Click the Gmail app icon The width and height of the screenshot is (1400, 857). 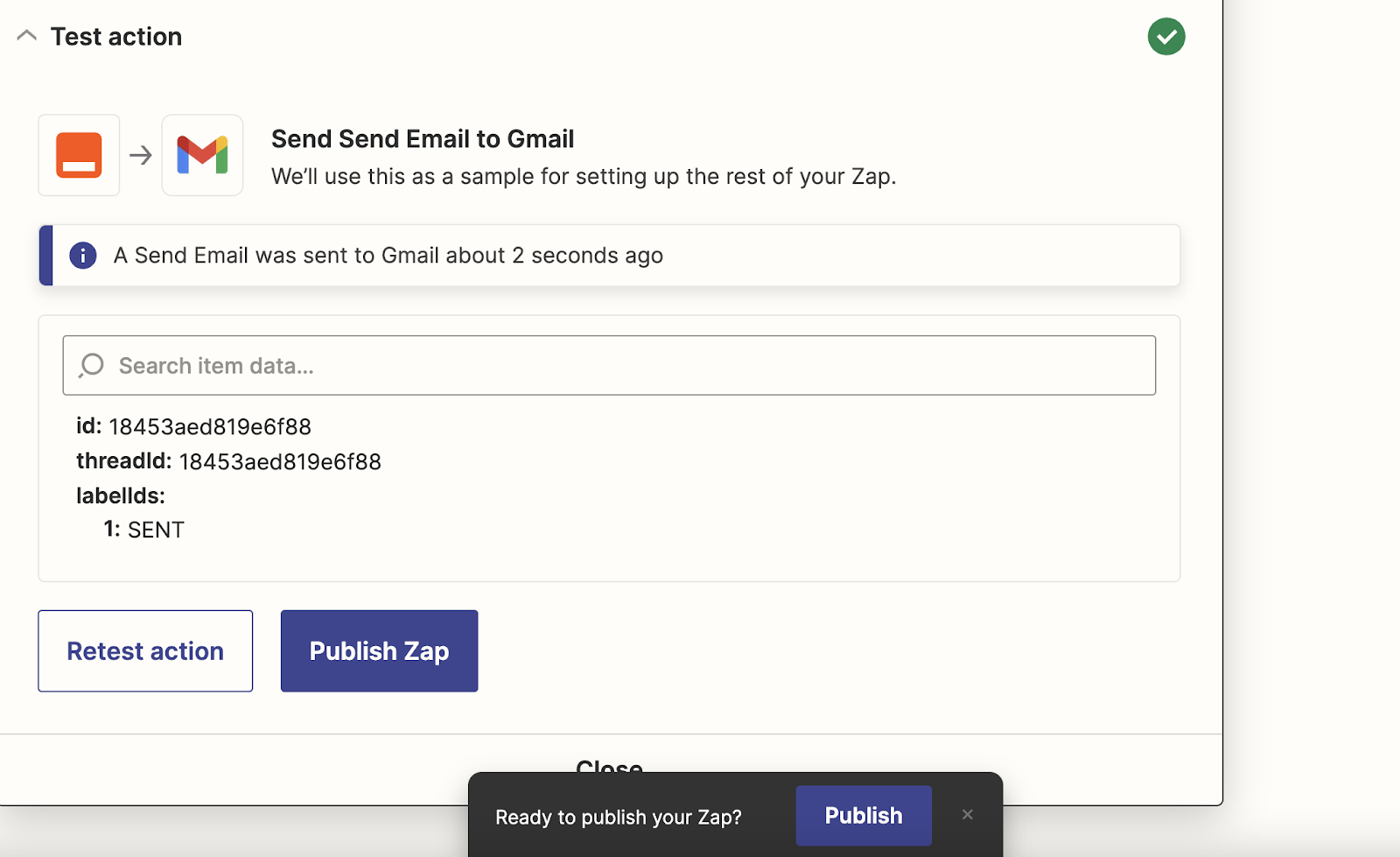tap(202, 155)
